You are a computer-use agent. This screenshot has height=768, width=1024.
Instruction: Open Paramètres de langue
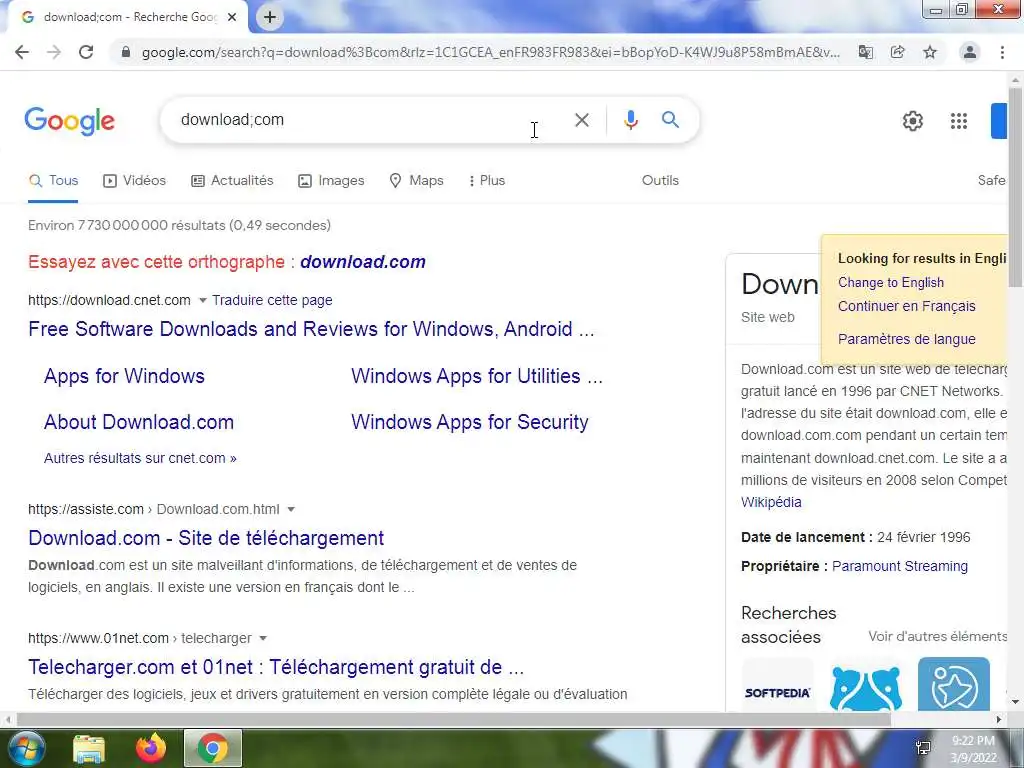(x=906, y=339)
